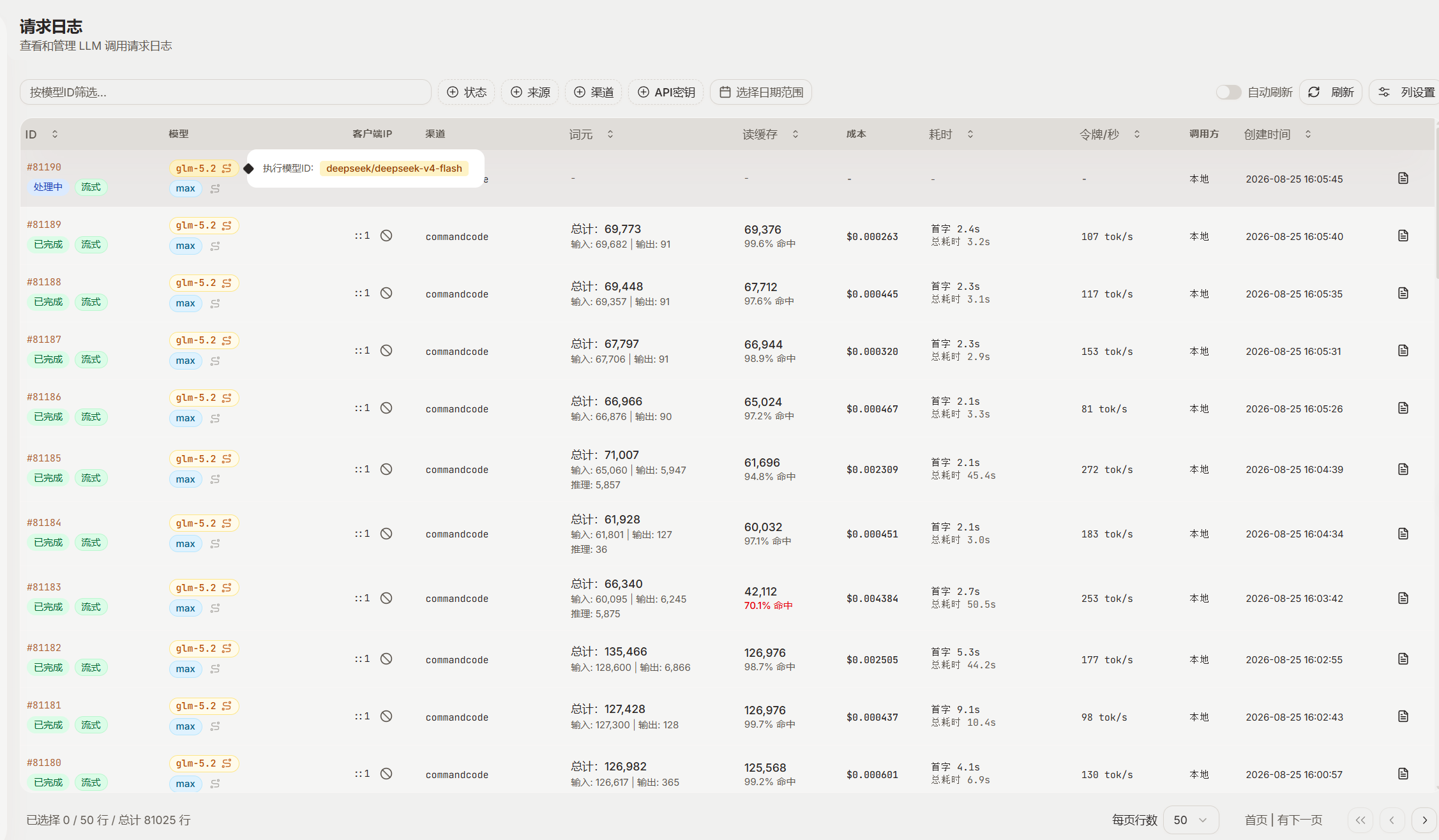Click commandcode channel in row #81180
Viewport: 1439px width, 840px height.
click(456, 774)
